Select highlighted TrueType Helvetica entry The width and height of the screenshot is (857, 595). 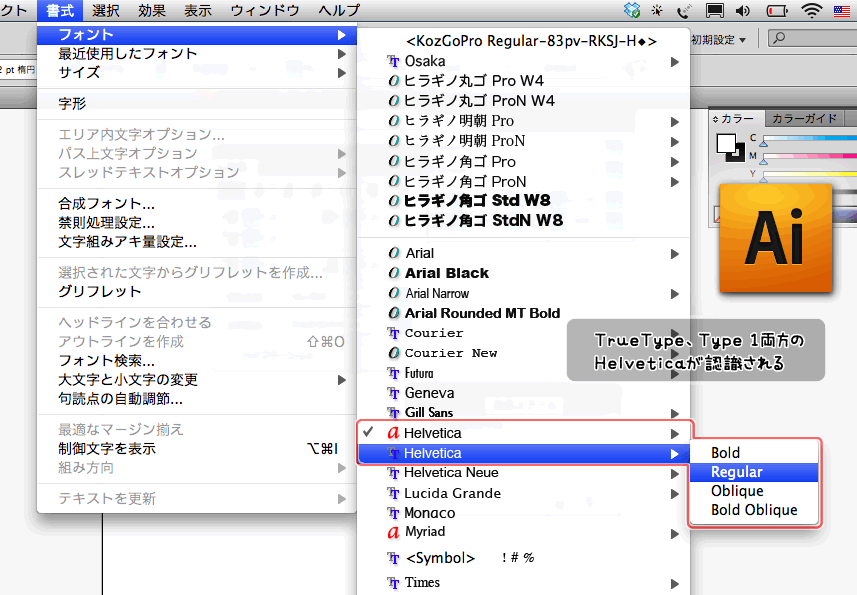coord(524,453)
